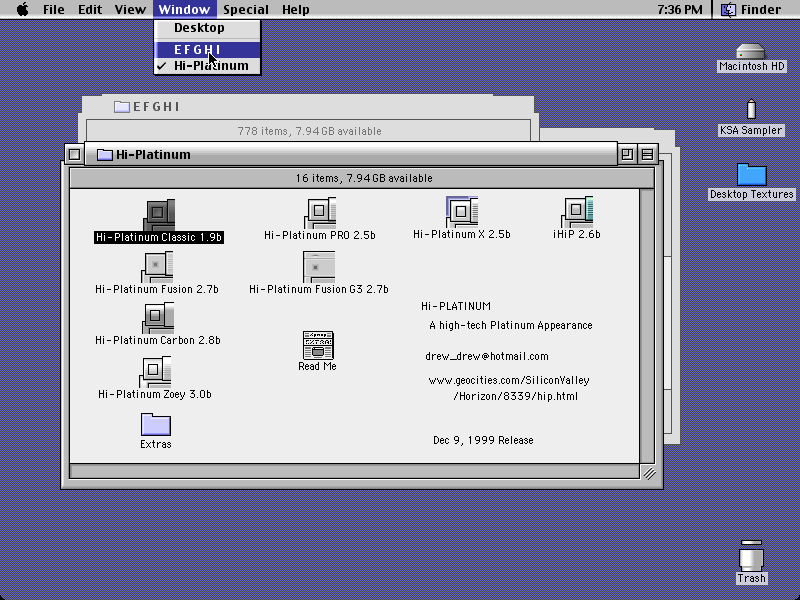The width and height of the screenshot is (800, 600).
Task: Click the Hi-Platinum window title text
Action: (153, 155)
